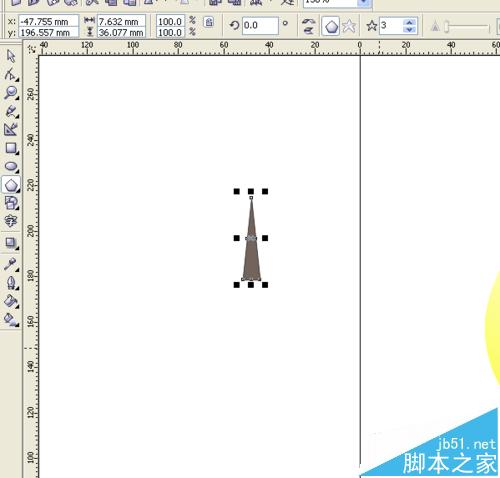Select the Zoom magnifier tool
Image resolution: width=500 pixels, height=478 pixels.
tap(11, 93)
